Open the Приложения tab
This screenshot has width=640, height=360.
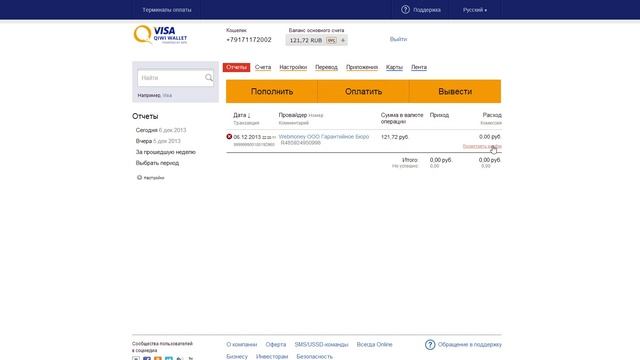click(x=362, y=67)
